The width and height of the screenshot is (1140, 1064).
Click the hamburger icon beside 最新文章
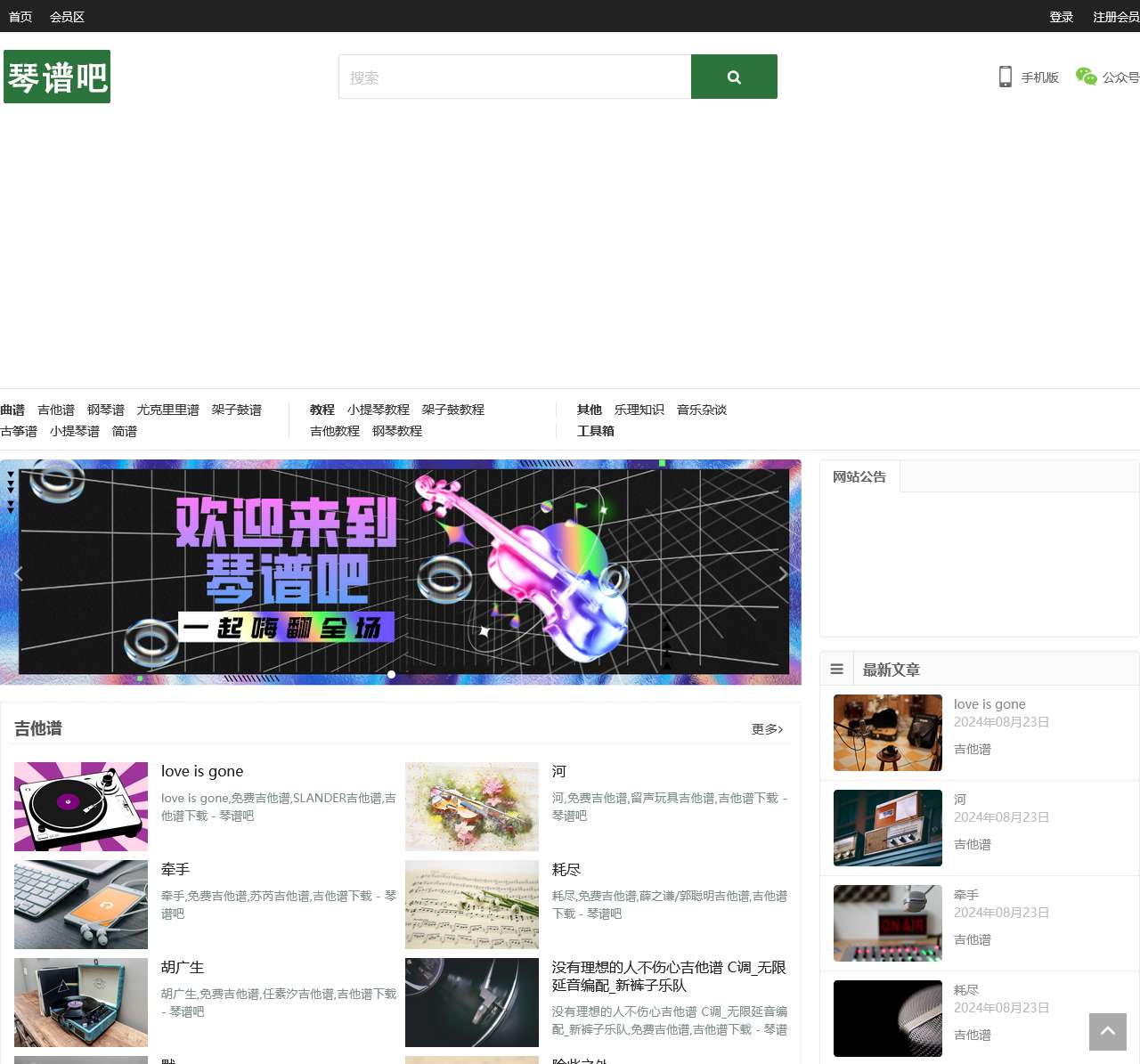[x=836, y=669]
